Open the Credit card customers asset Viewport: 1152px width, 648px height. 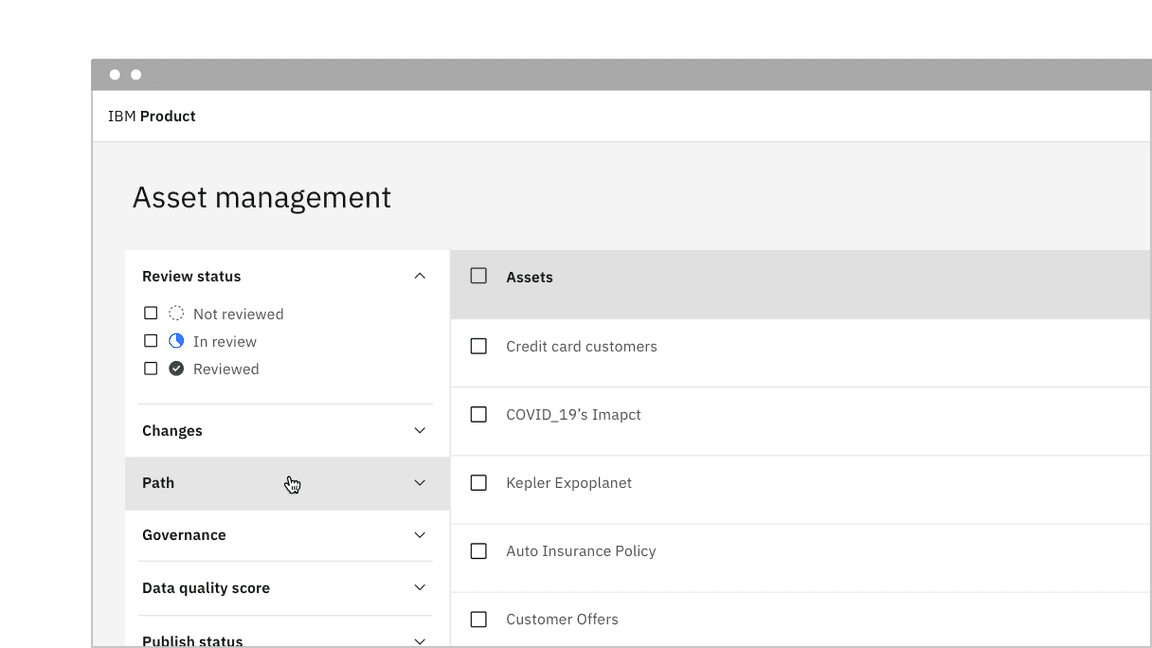tap(581, 347)
